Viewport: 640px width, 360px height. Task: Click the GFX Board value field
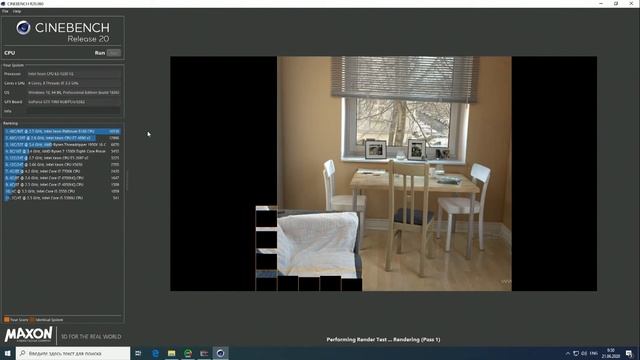tap(74, 102)
